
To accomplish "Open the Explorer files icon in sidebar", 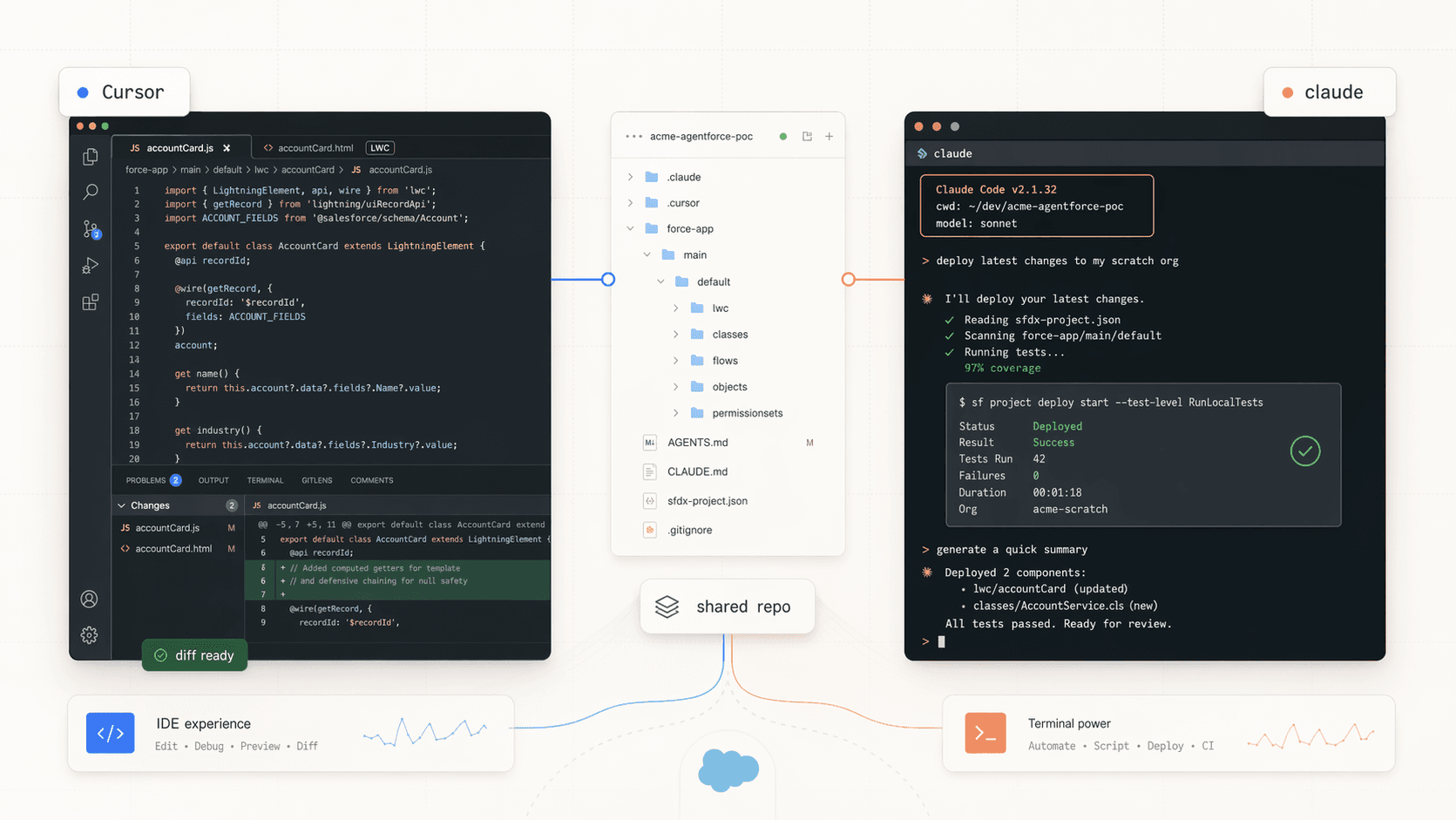I will [x=90, y=157].
